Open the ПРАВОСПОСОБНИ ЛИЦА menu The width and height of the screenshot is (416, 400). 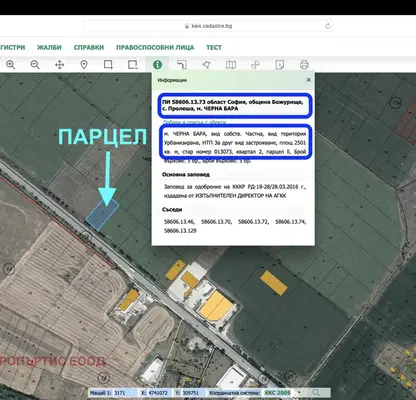(x=155, y=47)
